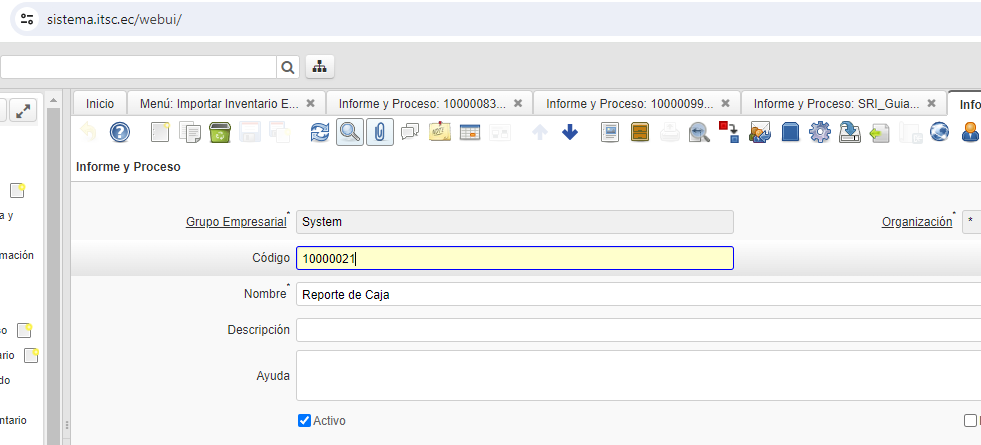Click the Grupo Empresarial label link
Screen dimensions: 981x445
point(236,222)
